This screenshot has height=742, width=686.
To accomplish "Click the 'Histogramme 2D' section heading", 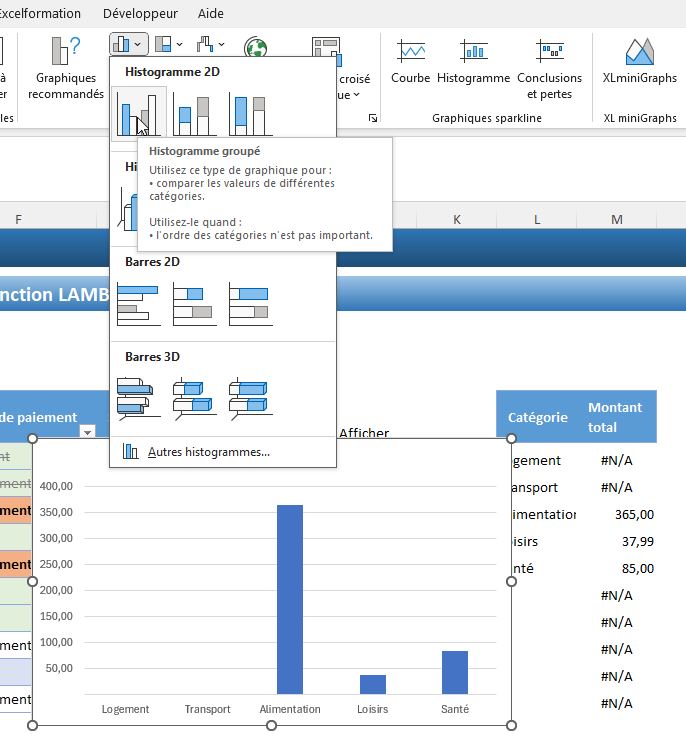I will 172,72.
